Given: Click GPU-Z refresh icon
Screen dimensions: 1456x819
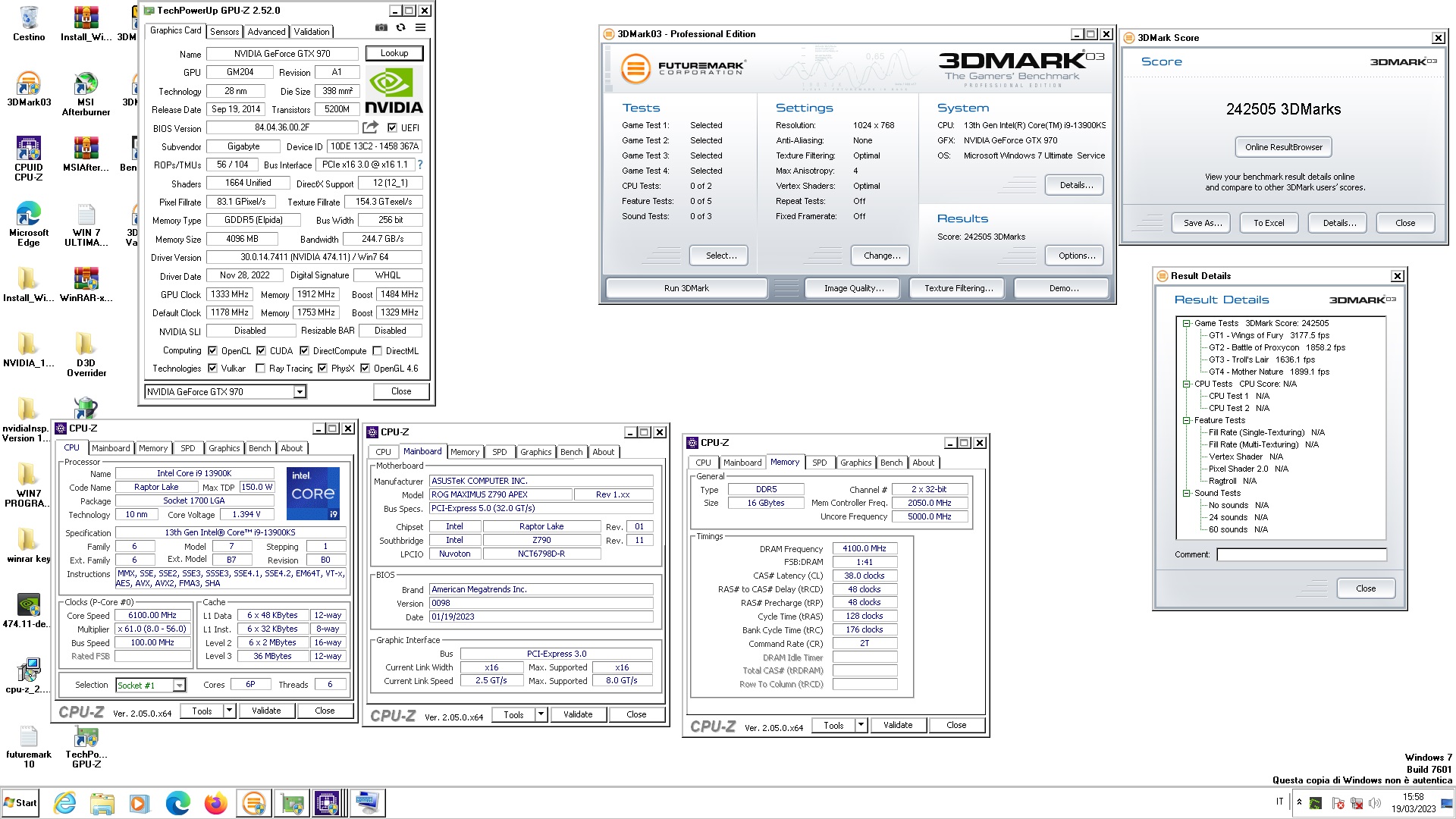Looking at the screenshot, I should click(400, 28).
